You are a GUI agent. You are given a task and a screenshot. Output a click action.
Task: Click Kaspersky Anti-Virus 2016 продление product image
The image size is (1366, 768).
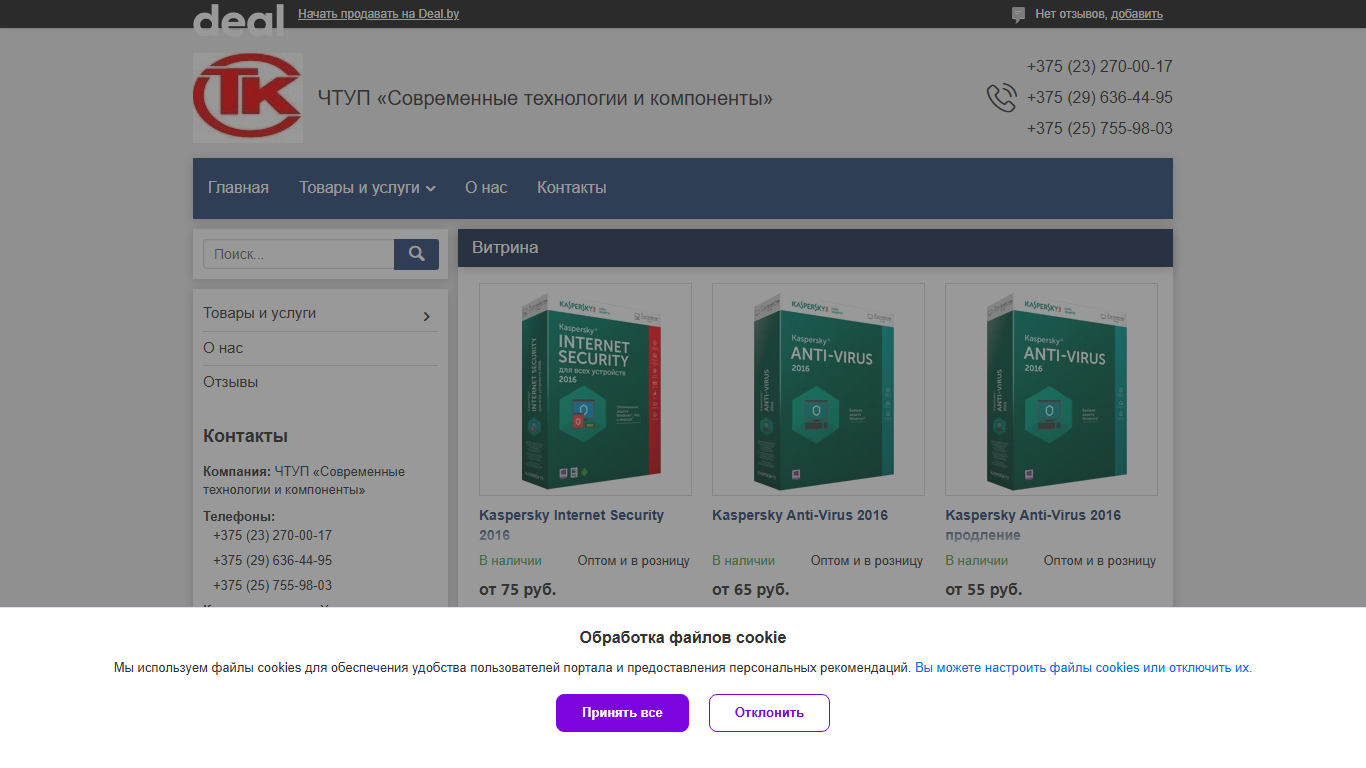click(1051, 389)
